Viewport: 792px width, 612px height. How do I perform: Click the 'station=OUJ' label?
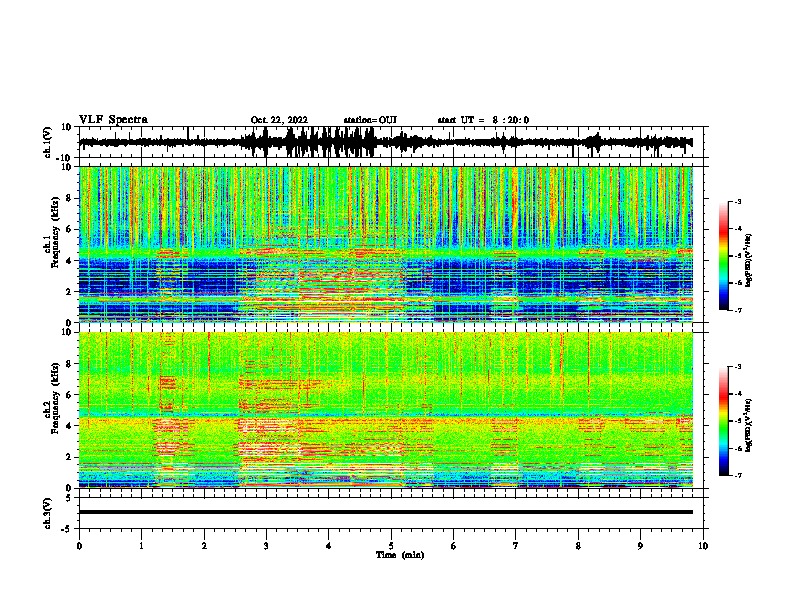point(370,120)
